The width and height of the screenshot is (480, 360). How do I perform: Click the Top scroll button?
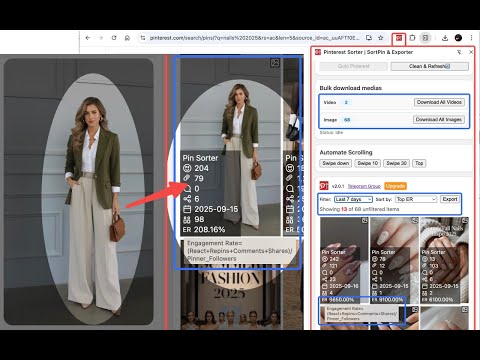tap(419, 163)
